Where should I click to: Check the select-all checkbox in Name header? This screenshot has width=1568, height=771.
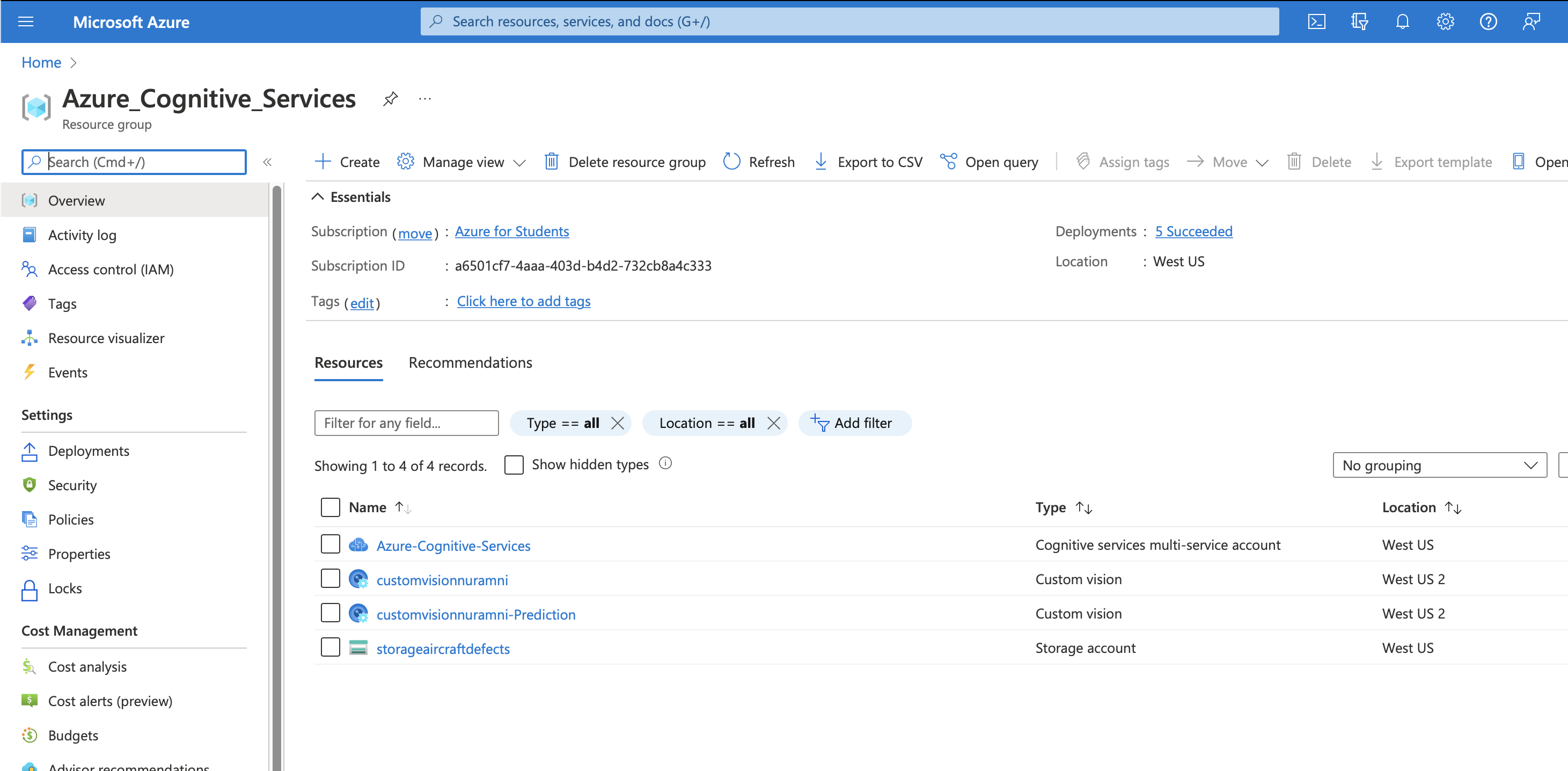330,507
